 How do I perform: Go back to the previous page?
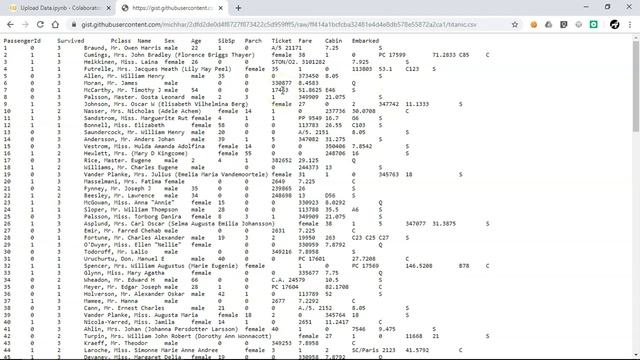[10, 24]
